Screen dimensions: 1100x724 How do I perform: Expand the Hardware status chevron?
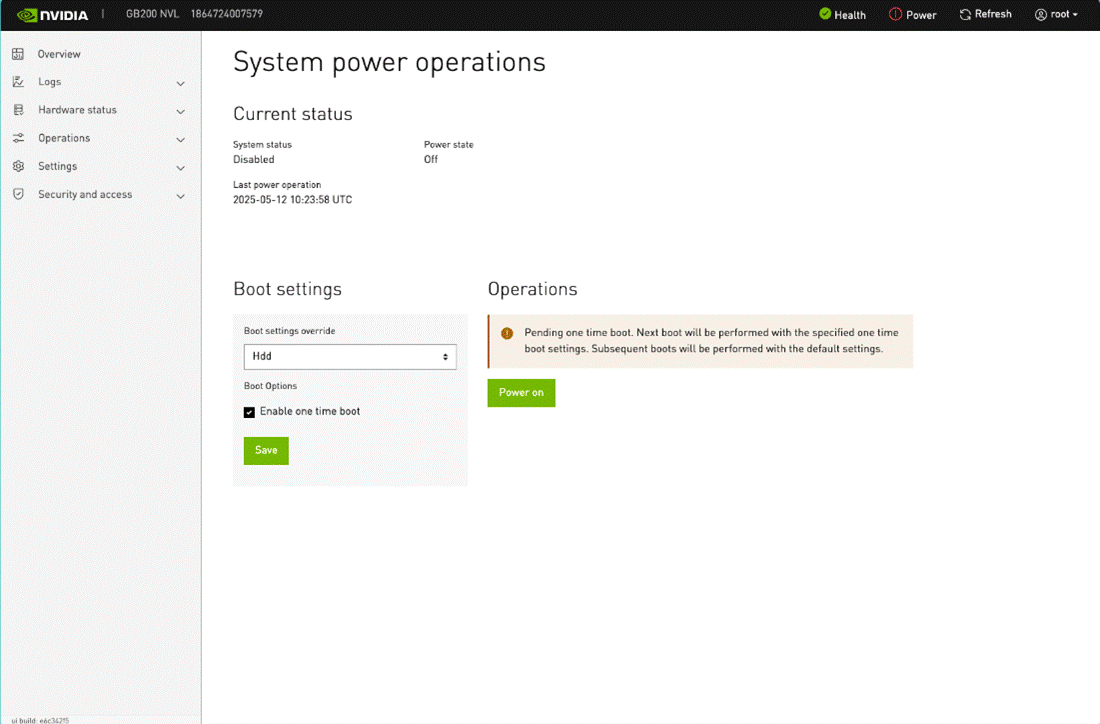(181, 111)
